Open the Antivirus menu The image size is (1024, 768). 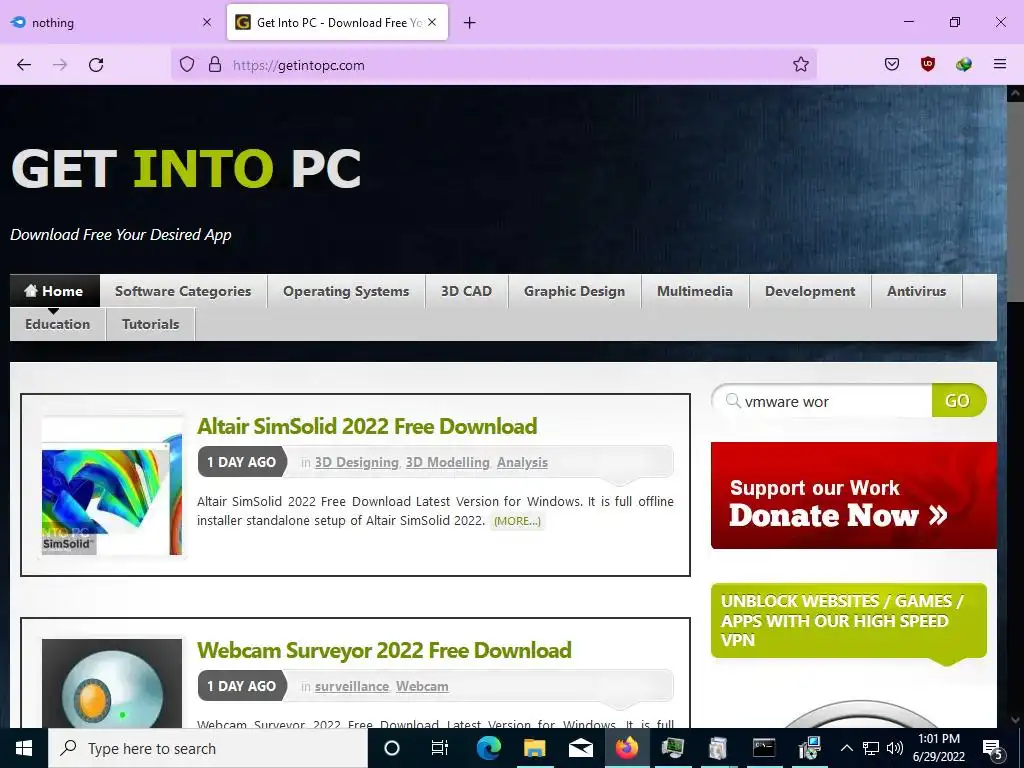tap(916, 291)
